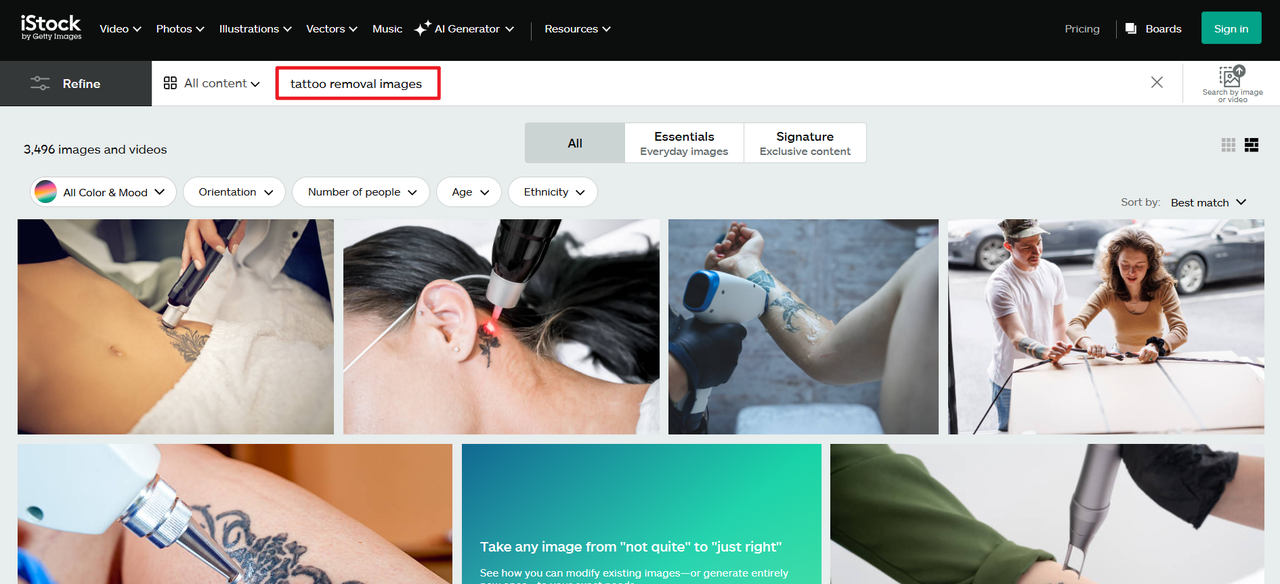Open the AI Generator menu
The width and height of the screenshot is (1280, 584).
click(x=465, y=29)
